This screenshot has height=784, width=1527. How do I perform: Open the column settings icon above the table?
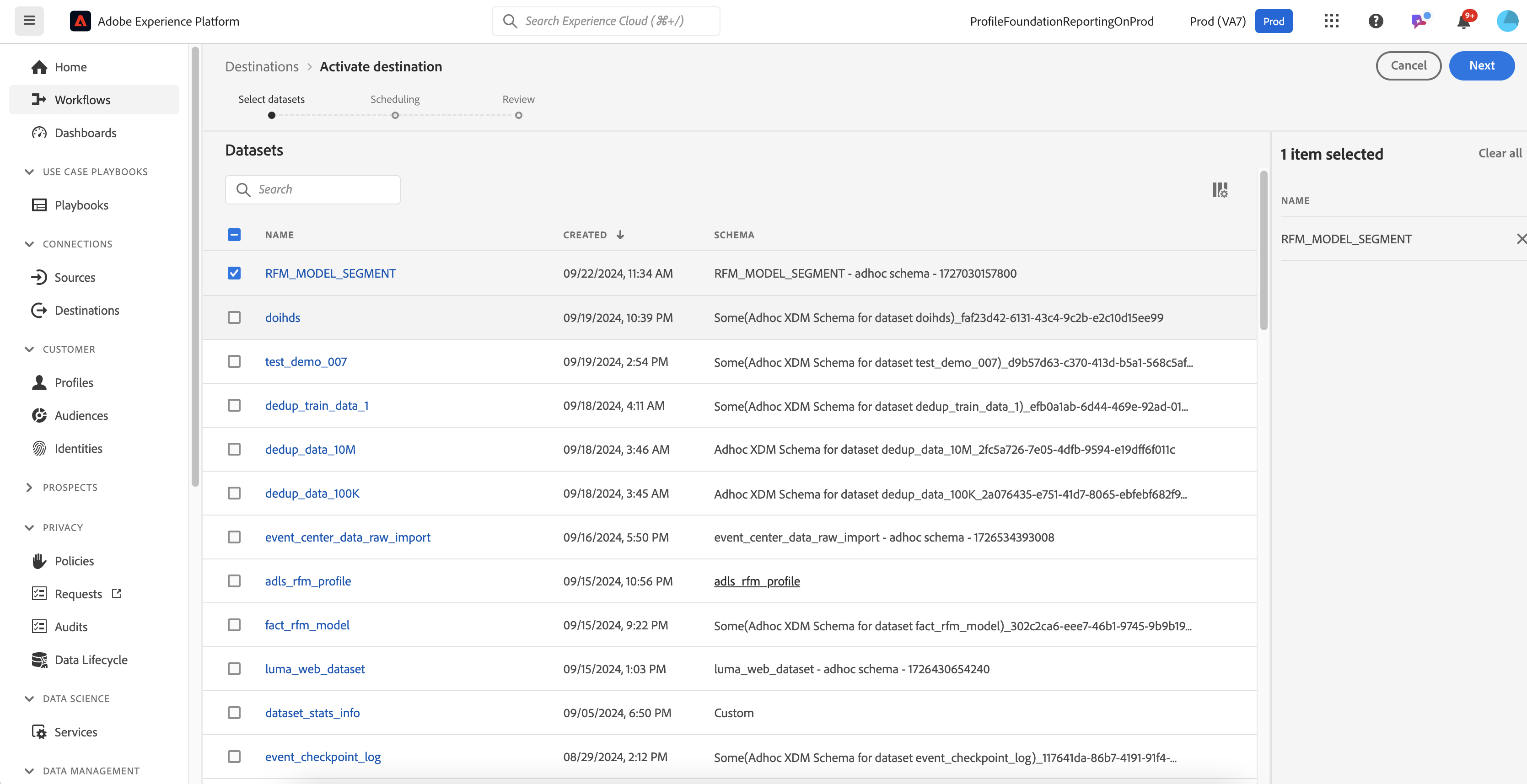(1219, 190)
